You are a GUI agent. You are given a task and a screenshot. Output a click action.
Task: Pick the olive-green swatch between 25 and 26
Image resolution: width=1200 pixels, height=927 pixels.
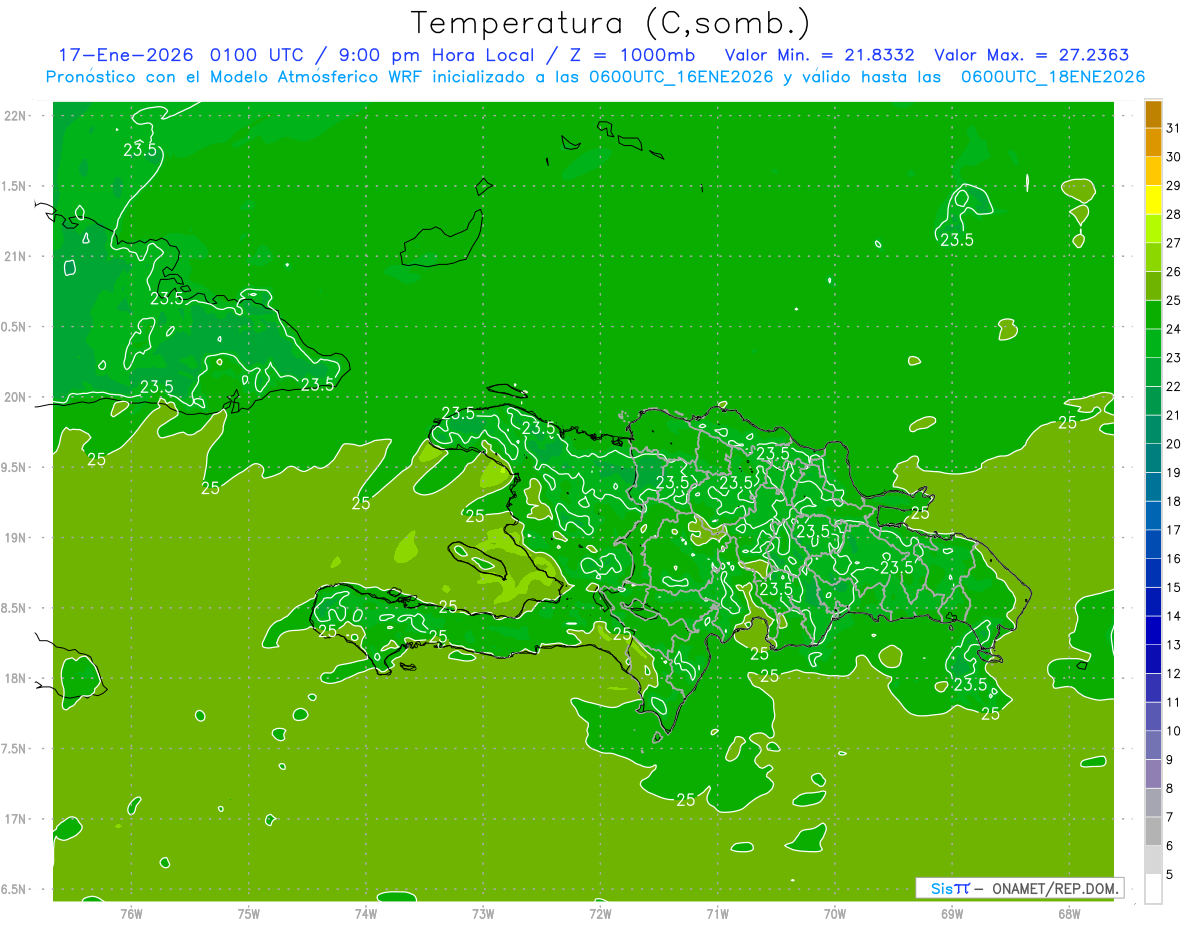click(1153, 286)
